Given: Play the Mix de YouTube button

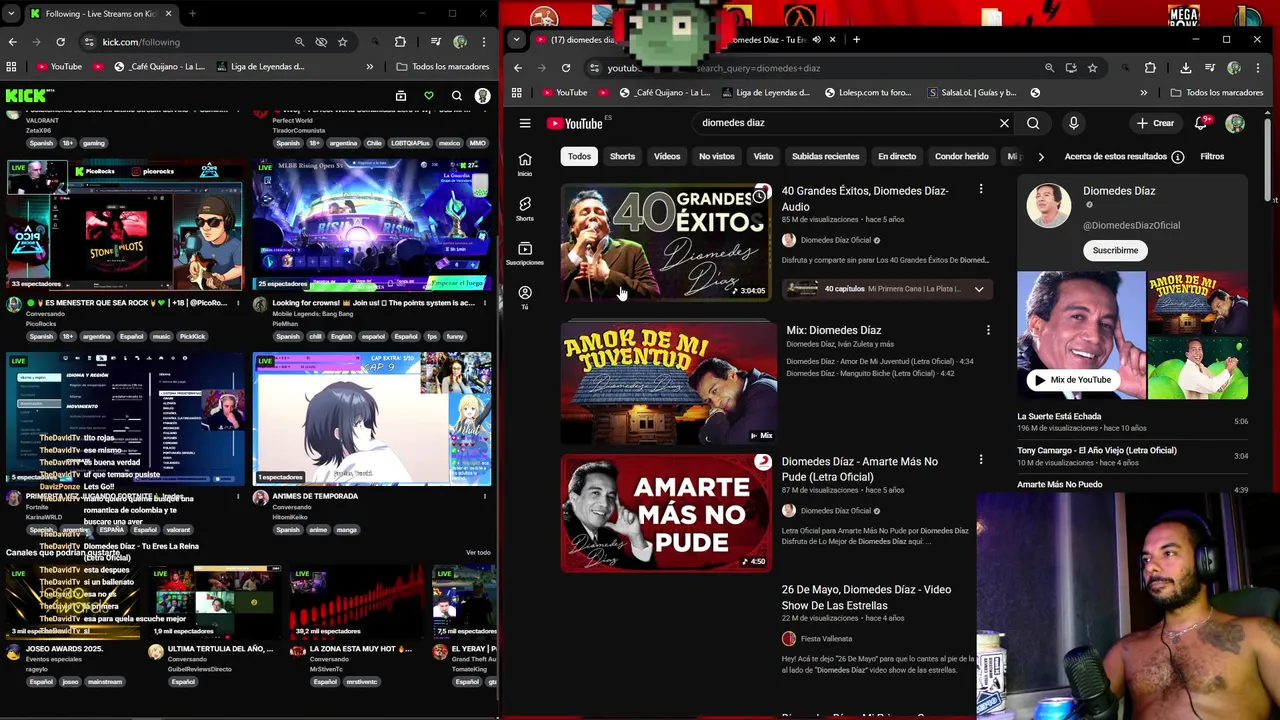Looking at the screenshot, I should [1072, 380].
